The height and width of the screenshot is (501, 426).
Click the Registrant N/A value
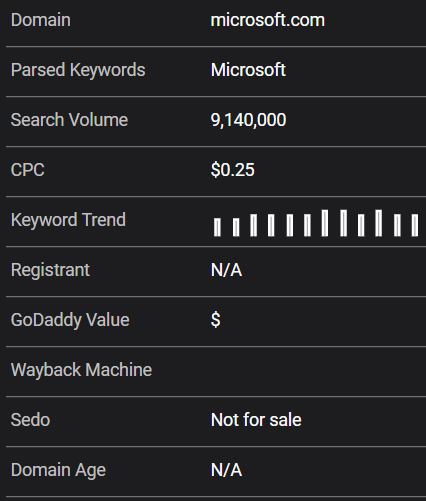(226, 270)
